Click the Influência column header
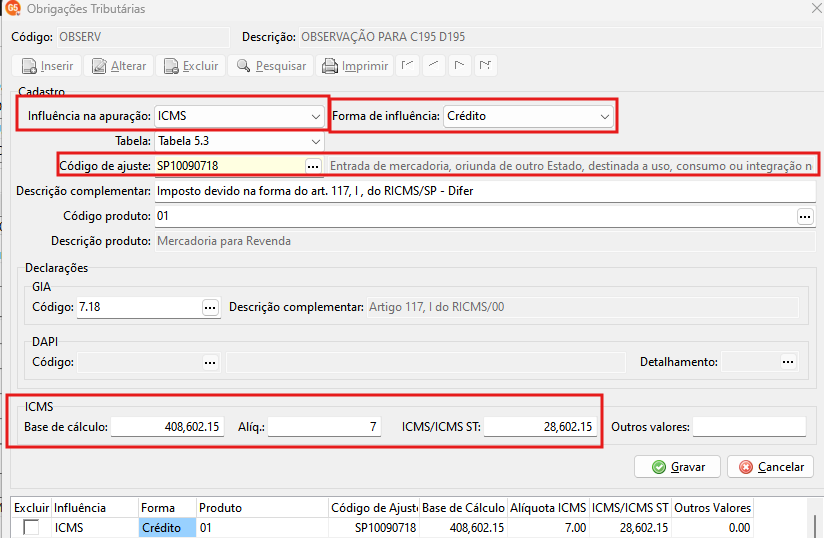This screenshot has width=824, height=538. pos(95,508)
